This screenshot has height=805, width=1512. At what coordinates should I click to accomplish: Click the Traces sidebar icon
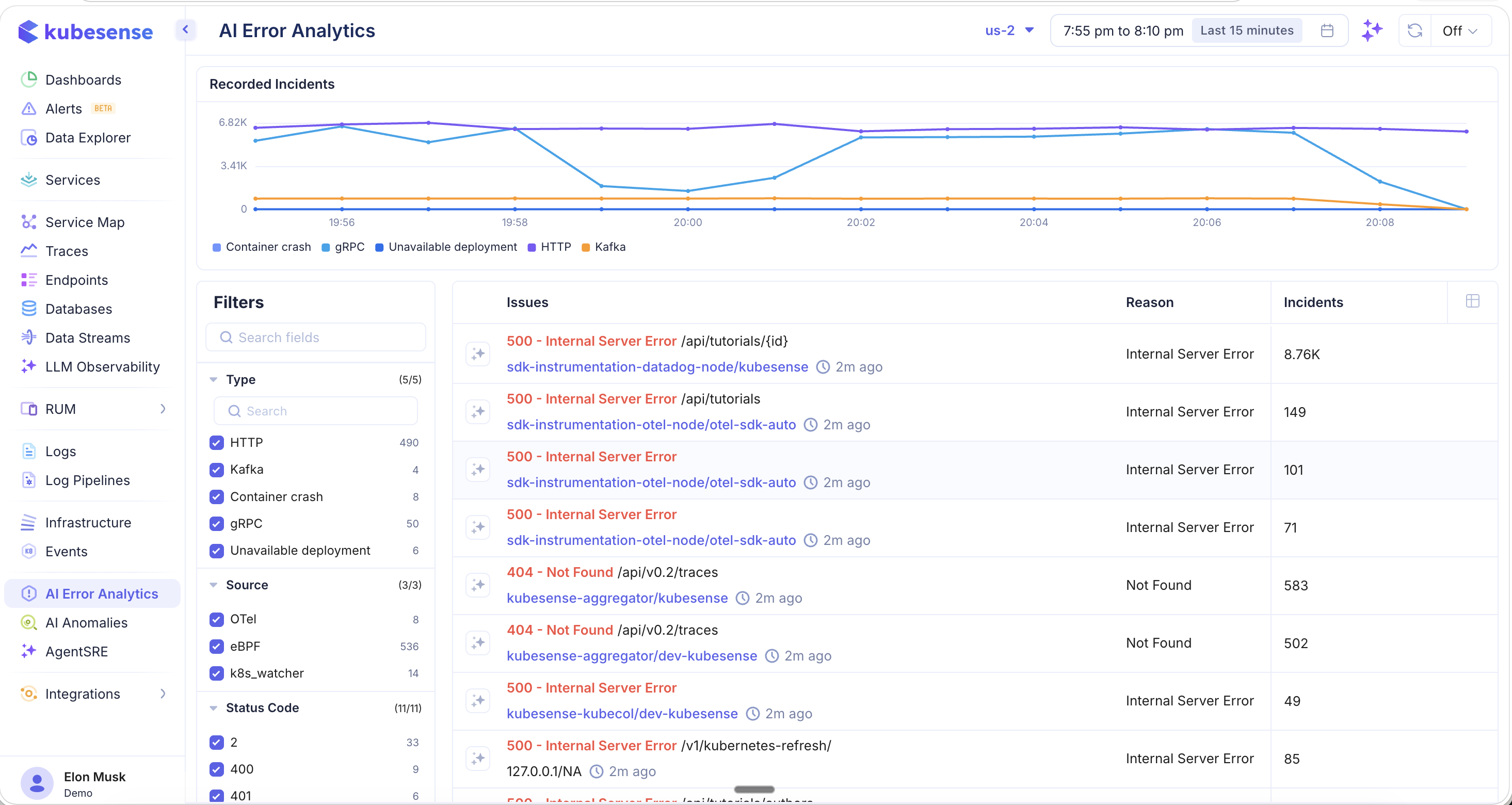(28, 251)
